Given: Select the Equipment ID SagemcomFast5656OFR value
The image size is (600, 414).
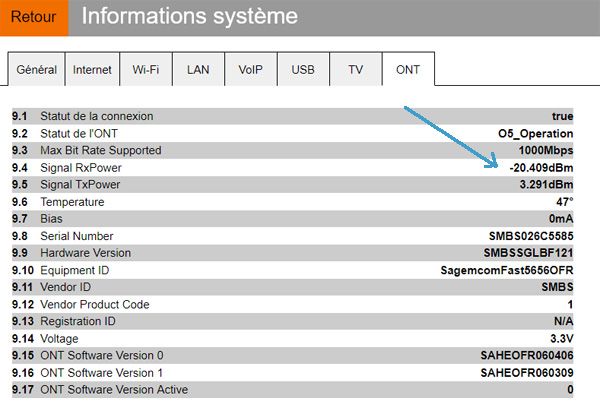Looking at the screenshot, I should click(507, 270).
